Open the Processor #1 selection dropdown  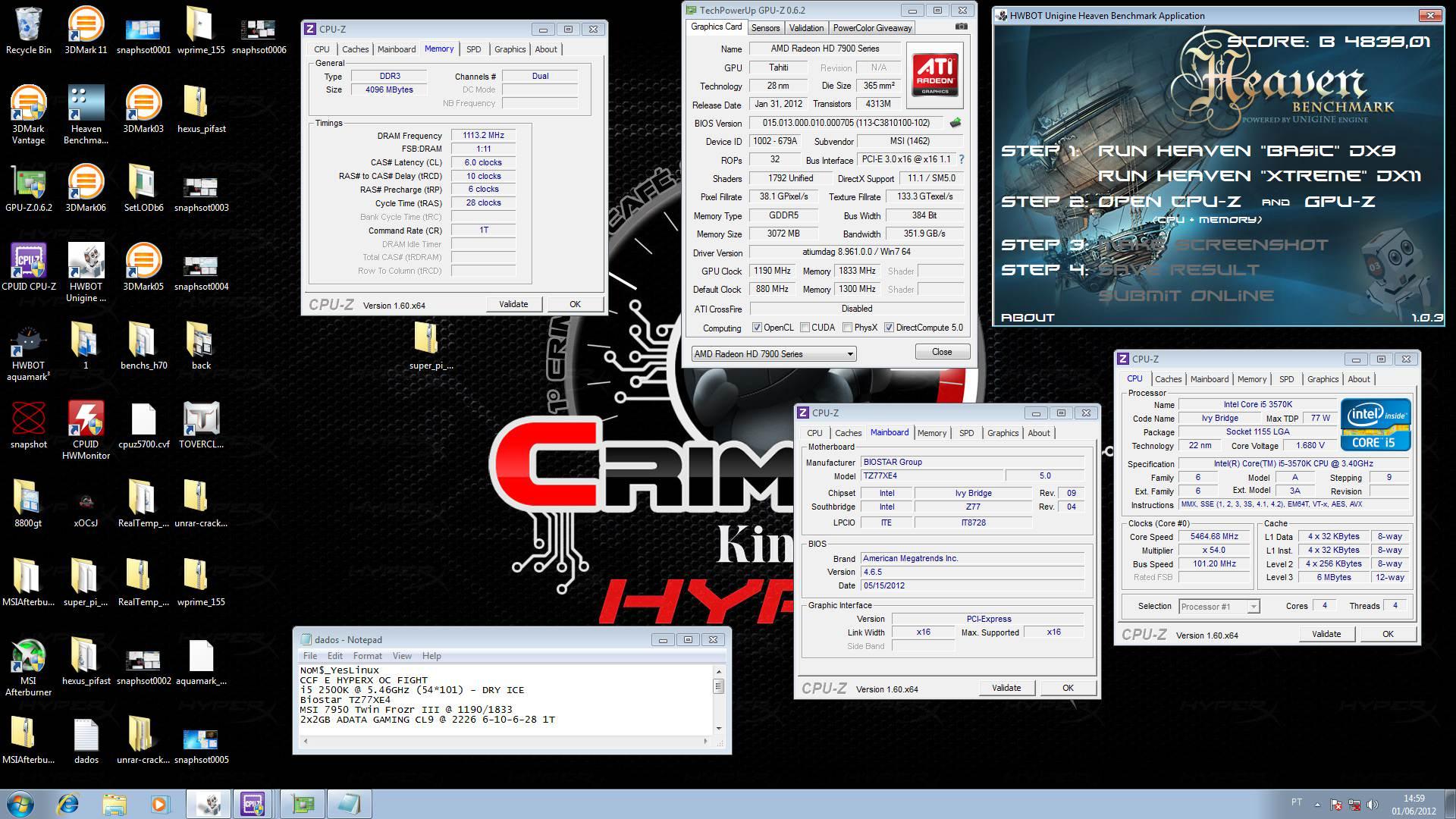tap(1219, 606)
